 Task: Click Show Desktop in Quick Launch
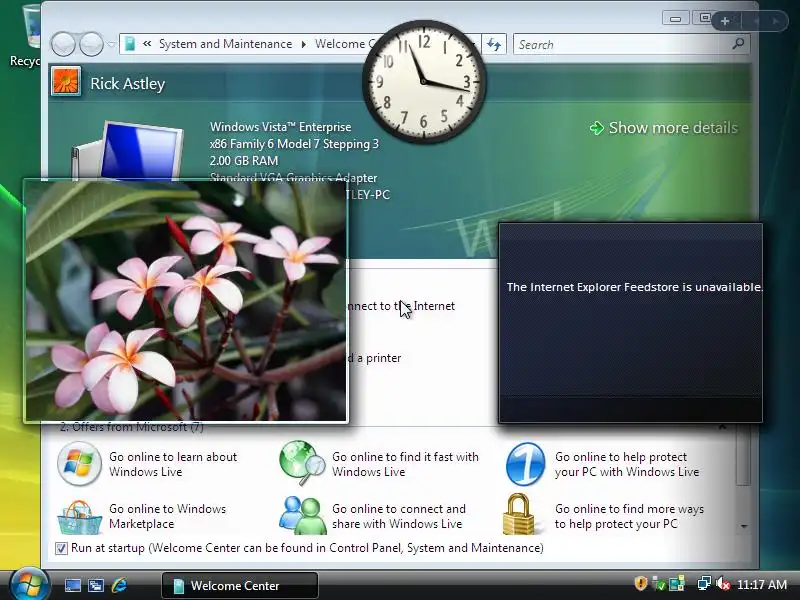pyautogui.click(x=72, y=585)
